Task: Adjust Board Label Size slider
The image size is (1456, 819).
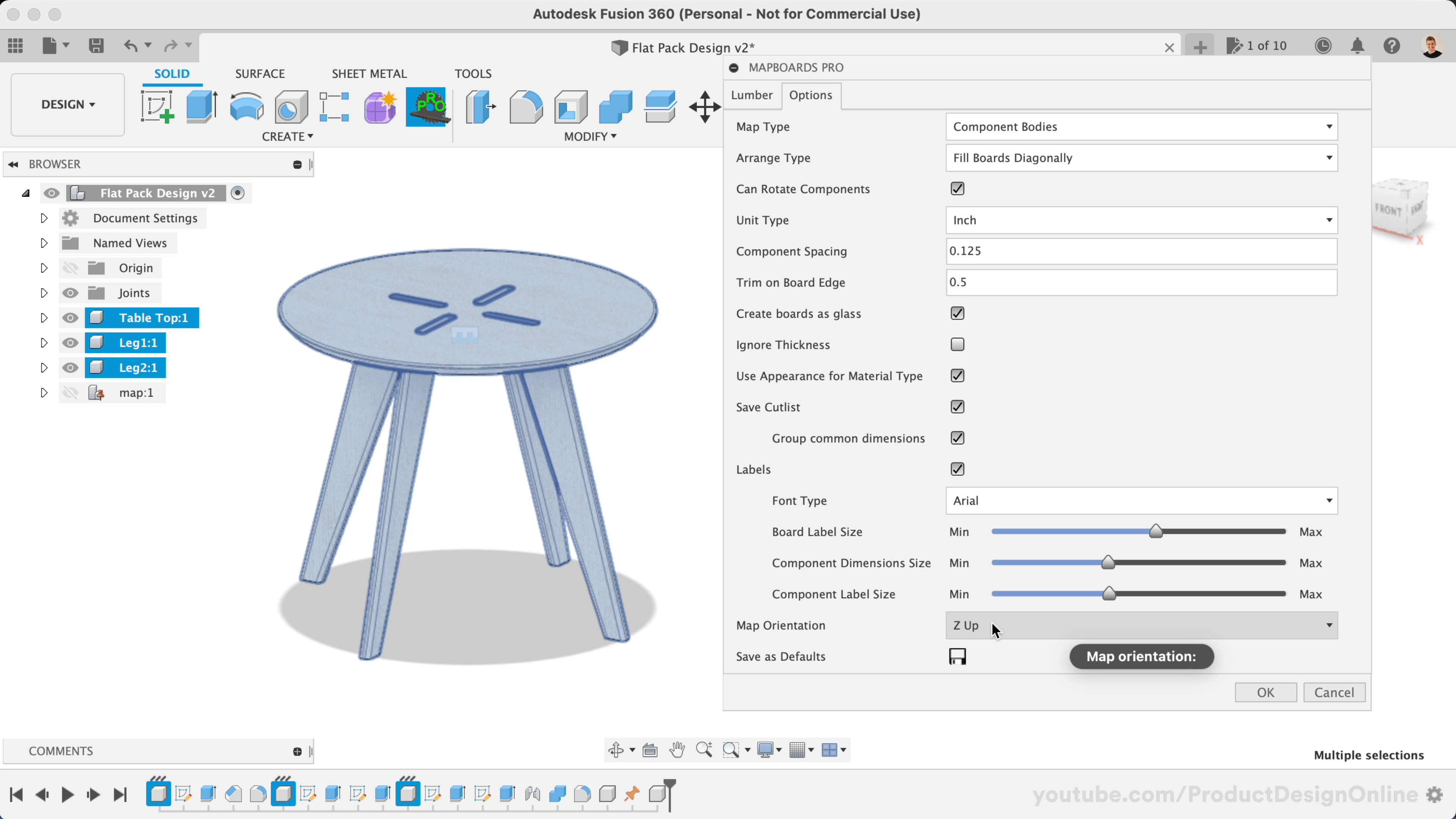Action: pyautogui.click(x=1155, y=531)
